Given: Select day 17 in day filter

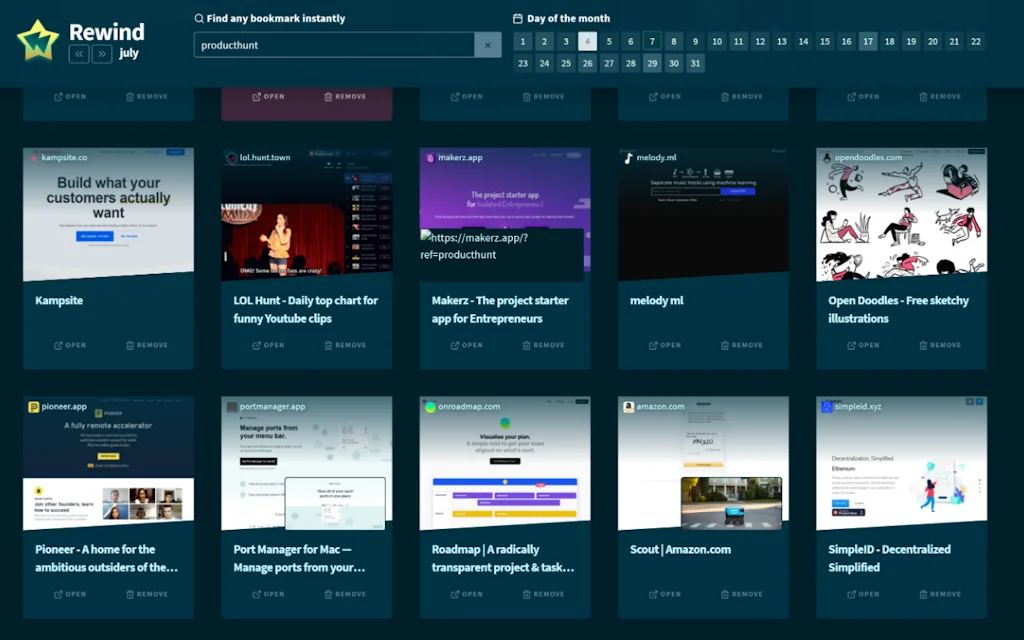Looking at the screenshot, I should click(868, 41).
